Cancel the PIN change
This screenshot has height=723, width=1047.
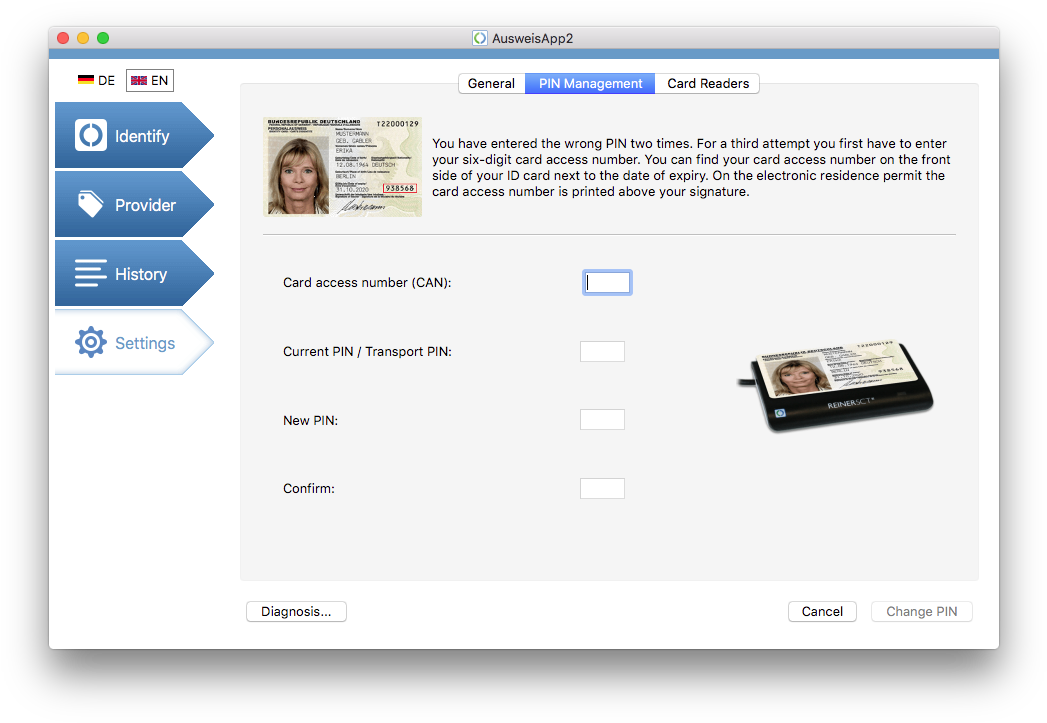click(822, 611)
